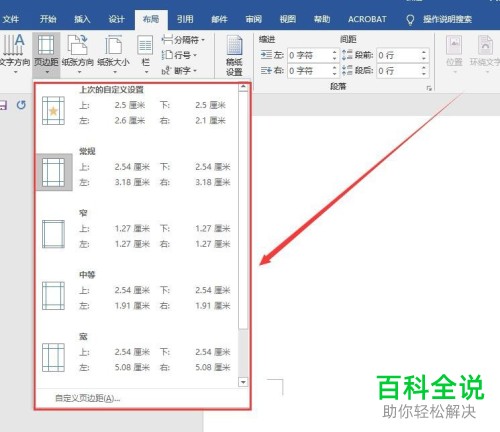Click 自定义页边距(A)... custom margins
The image size is (500, 432).
(87, 398)
